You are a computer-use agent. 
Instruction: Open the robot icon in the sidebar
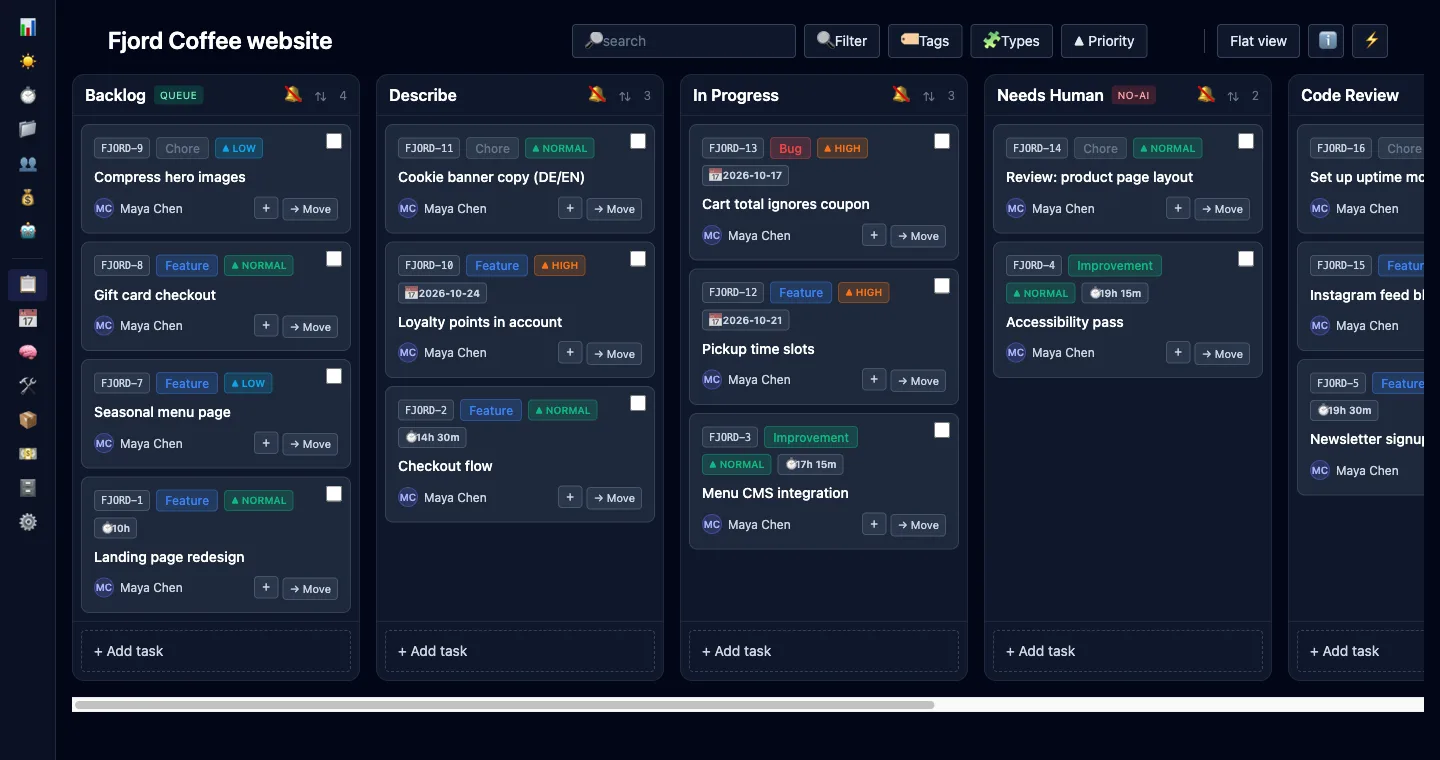coord(28,231)
